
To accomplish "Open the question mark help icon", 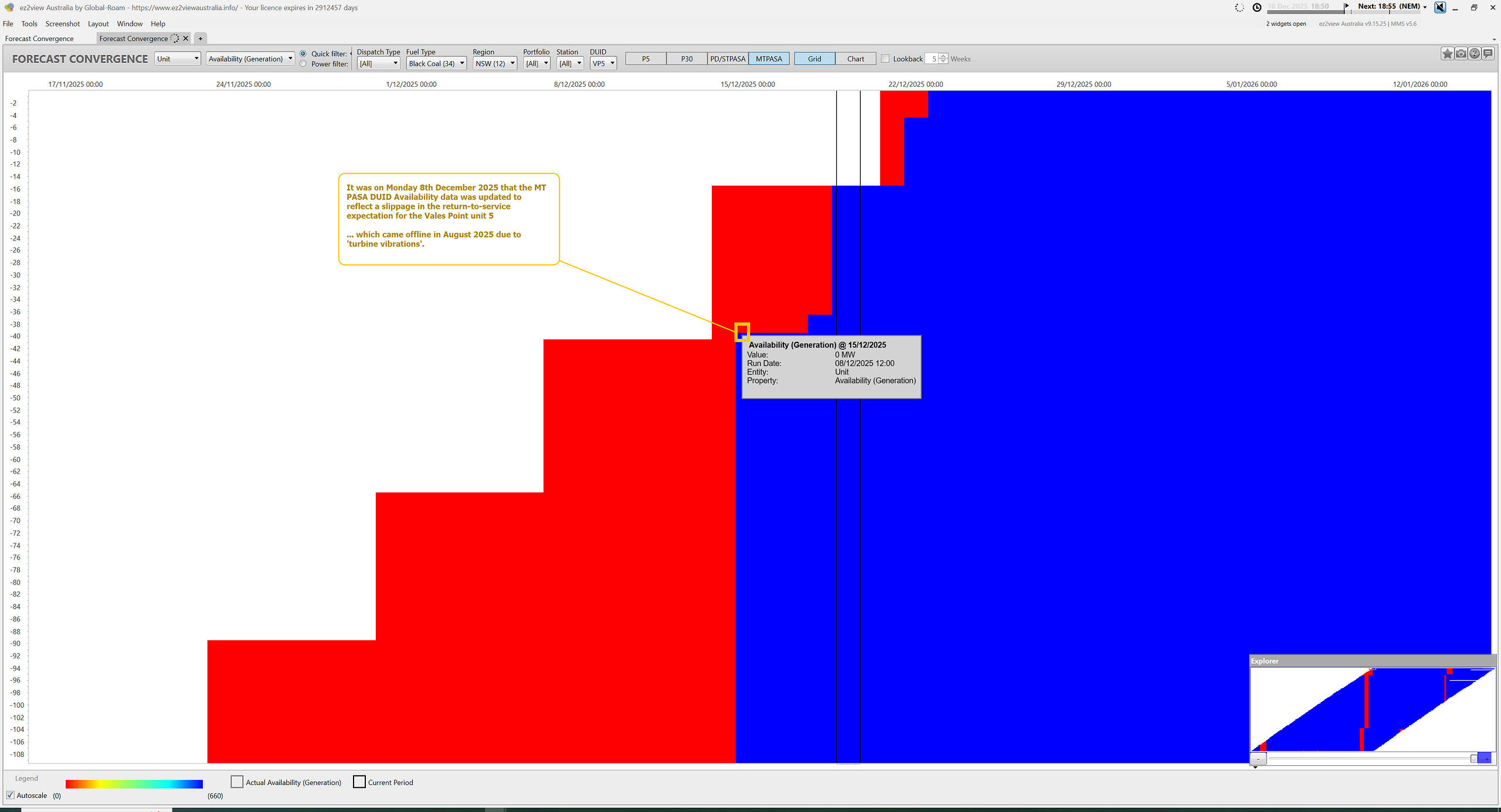I will [1474, 54].
